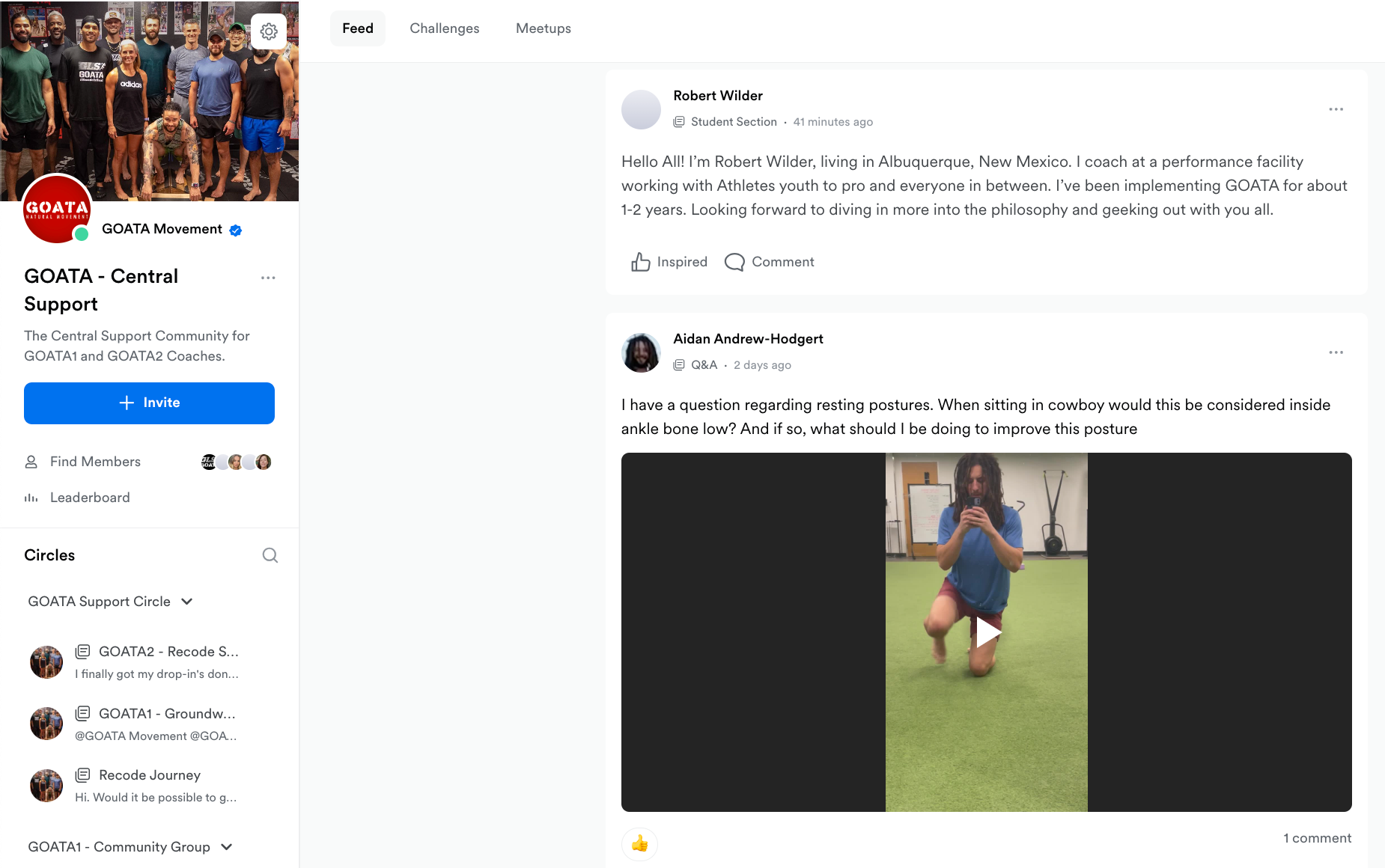This screenshot has width=1385, height=868.
Task: Search circles with the magnifier icon
Action: coord(270,555)
